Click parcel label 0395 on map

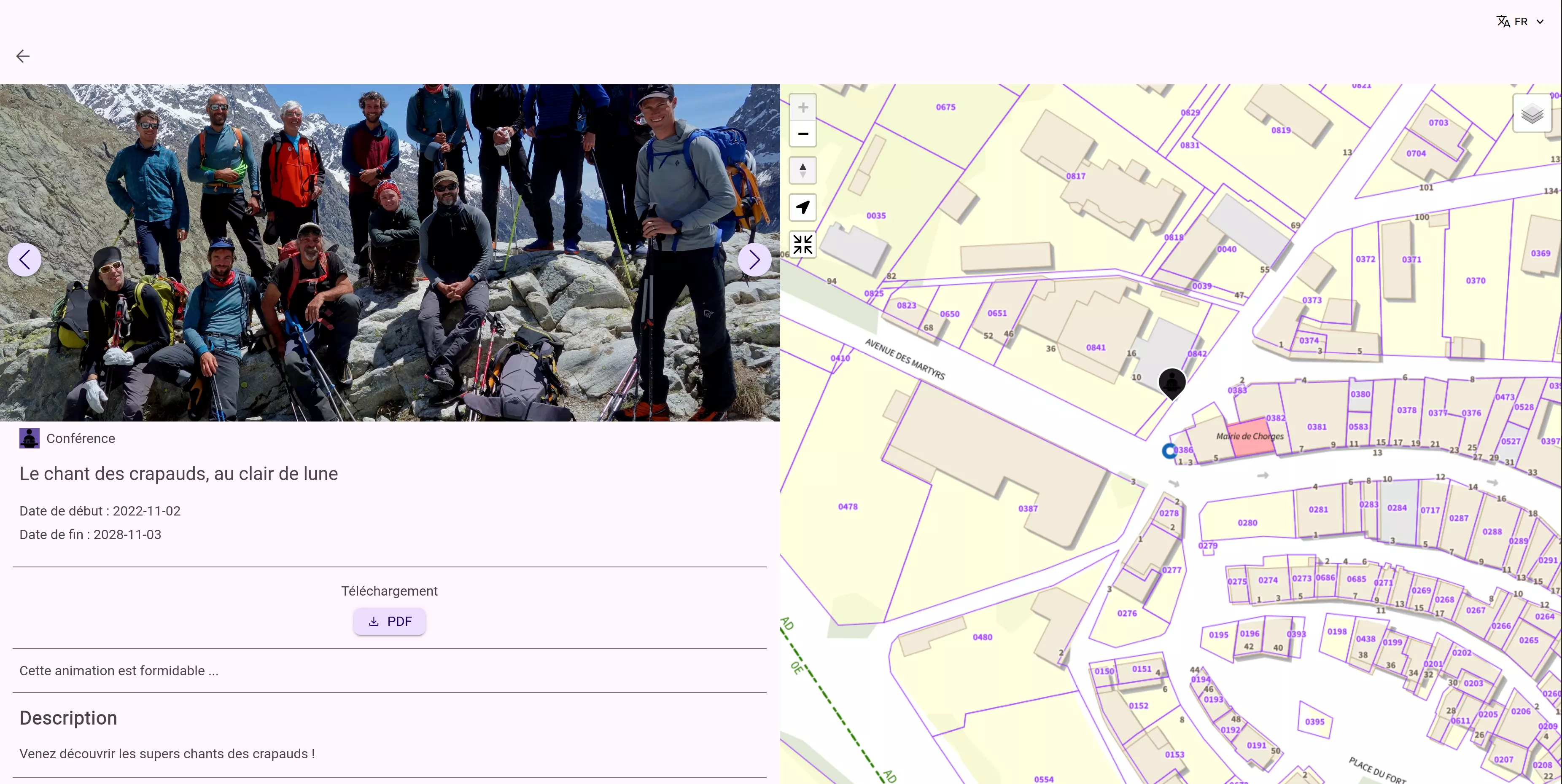[1314, 722]
